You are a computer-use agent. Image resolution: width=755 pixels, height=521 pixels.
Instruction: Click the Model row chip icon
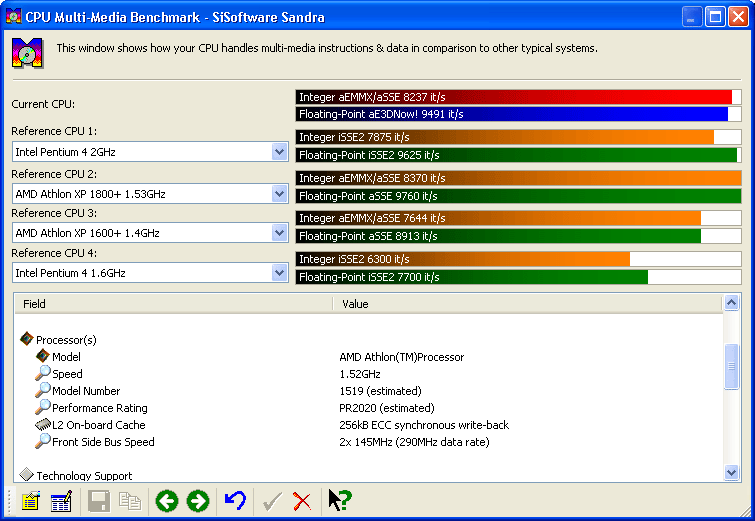(x=42, y=356)
